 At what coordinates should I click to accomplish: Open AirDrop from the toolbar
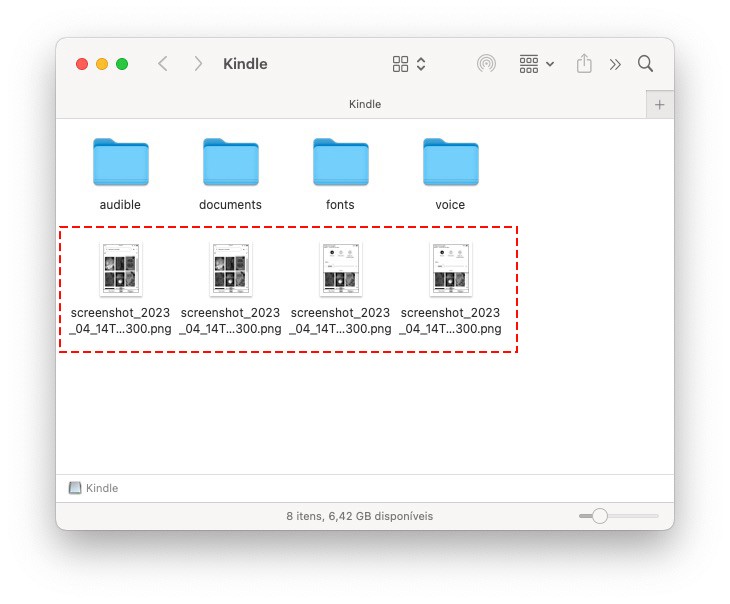click(486, 64)
